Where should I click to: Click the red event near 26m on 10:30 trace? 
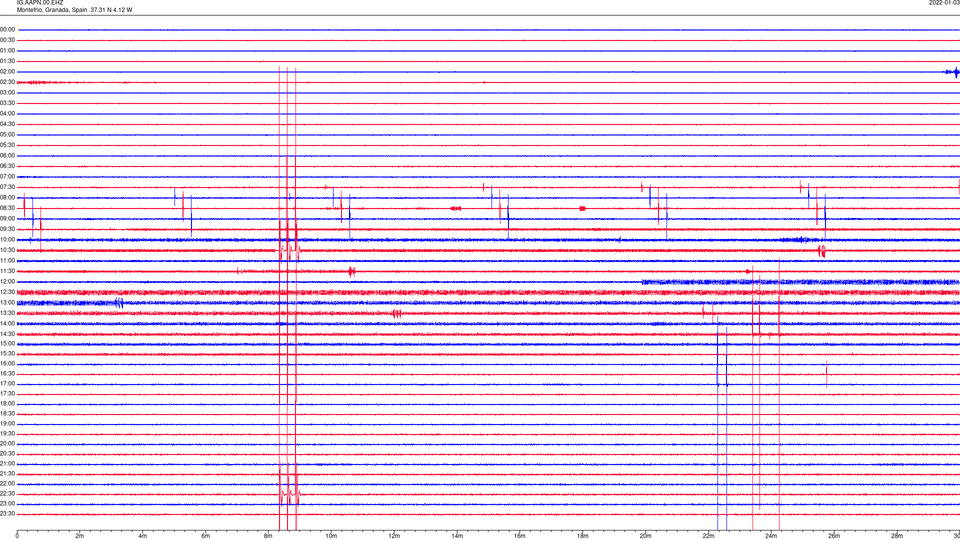coord(822,250)
